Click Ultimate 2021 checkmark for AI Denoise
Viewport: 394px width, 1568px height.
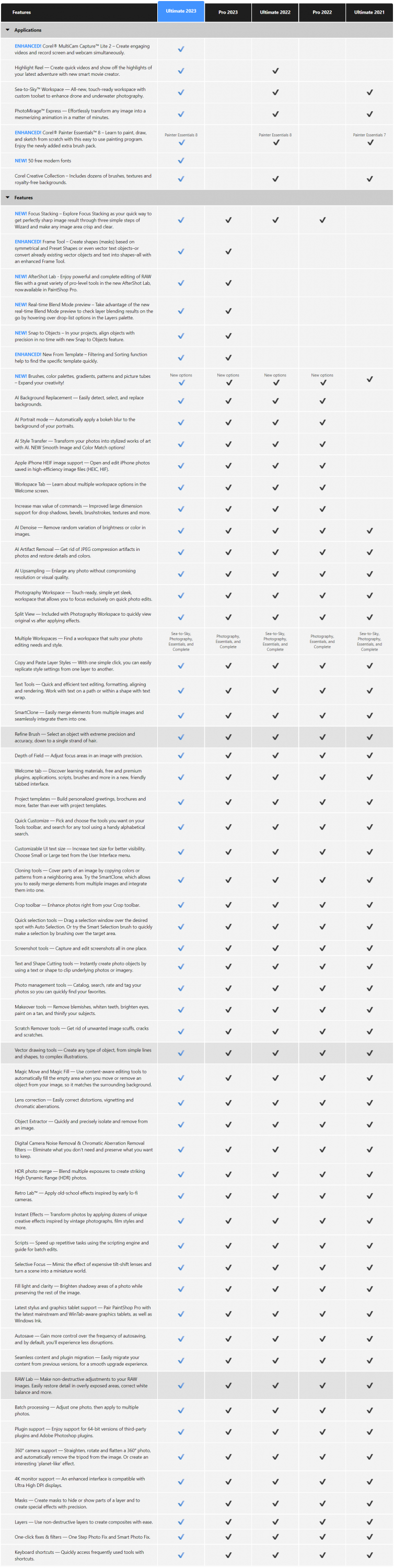pyautogui.click(x=369, y=531)
